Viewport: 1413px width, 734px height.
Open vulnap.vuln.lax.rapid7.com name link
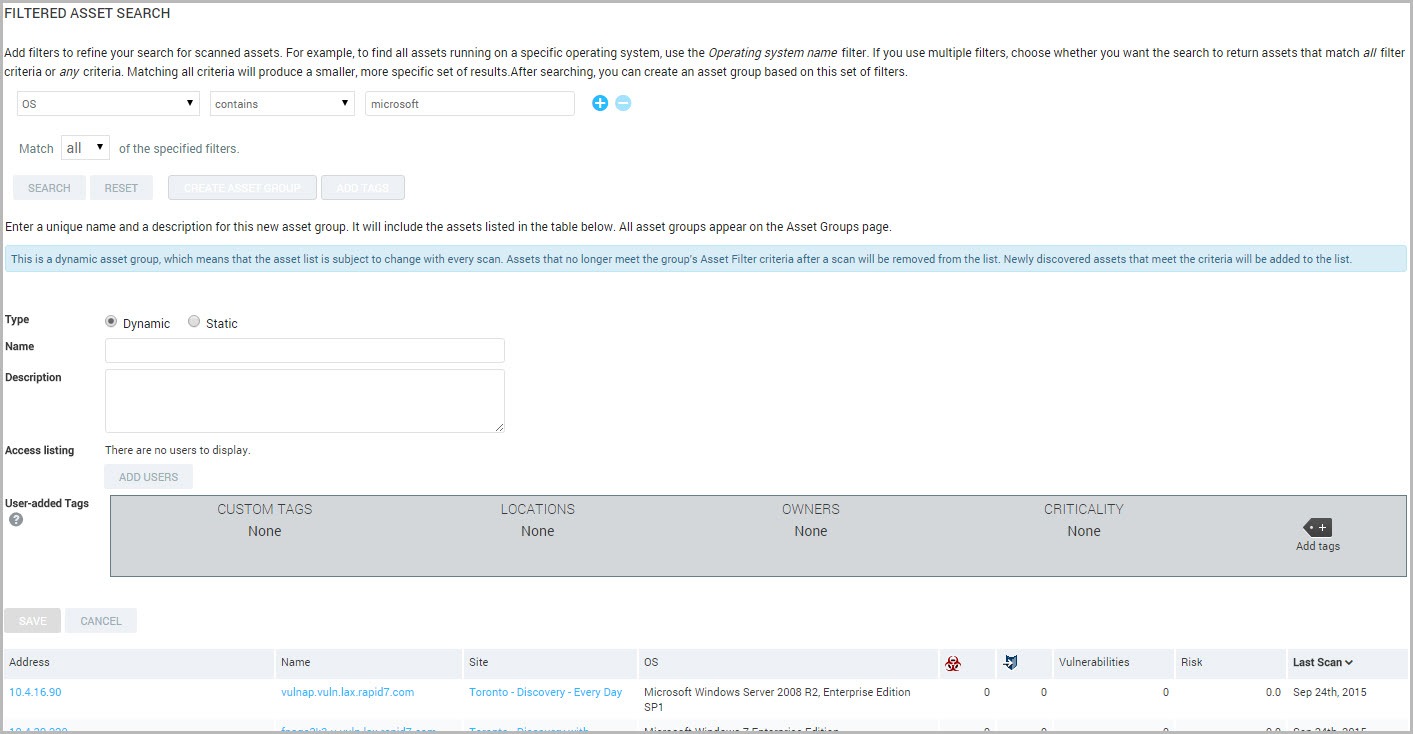click(347, 692)
